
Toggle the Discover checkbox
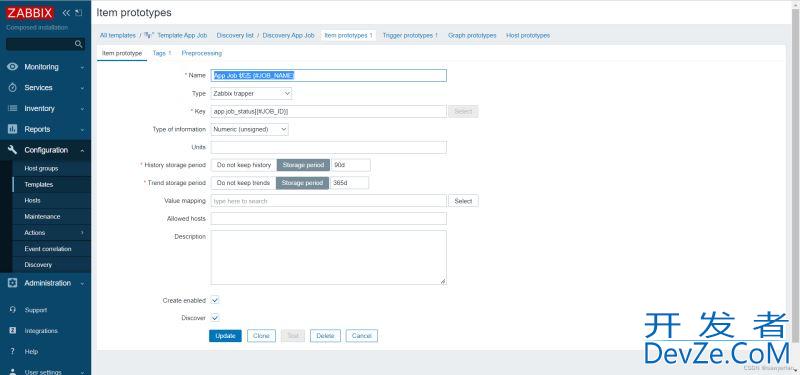[215, 318]
